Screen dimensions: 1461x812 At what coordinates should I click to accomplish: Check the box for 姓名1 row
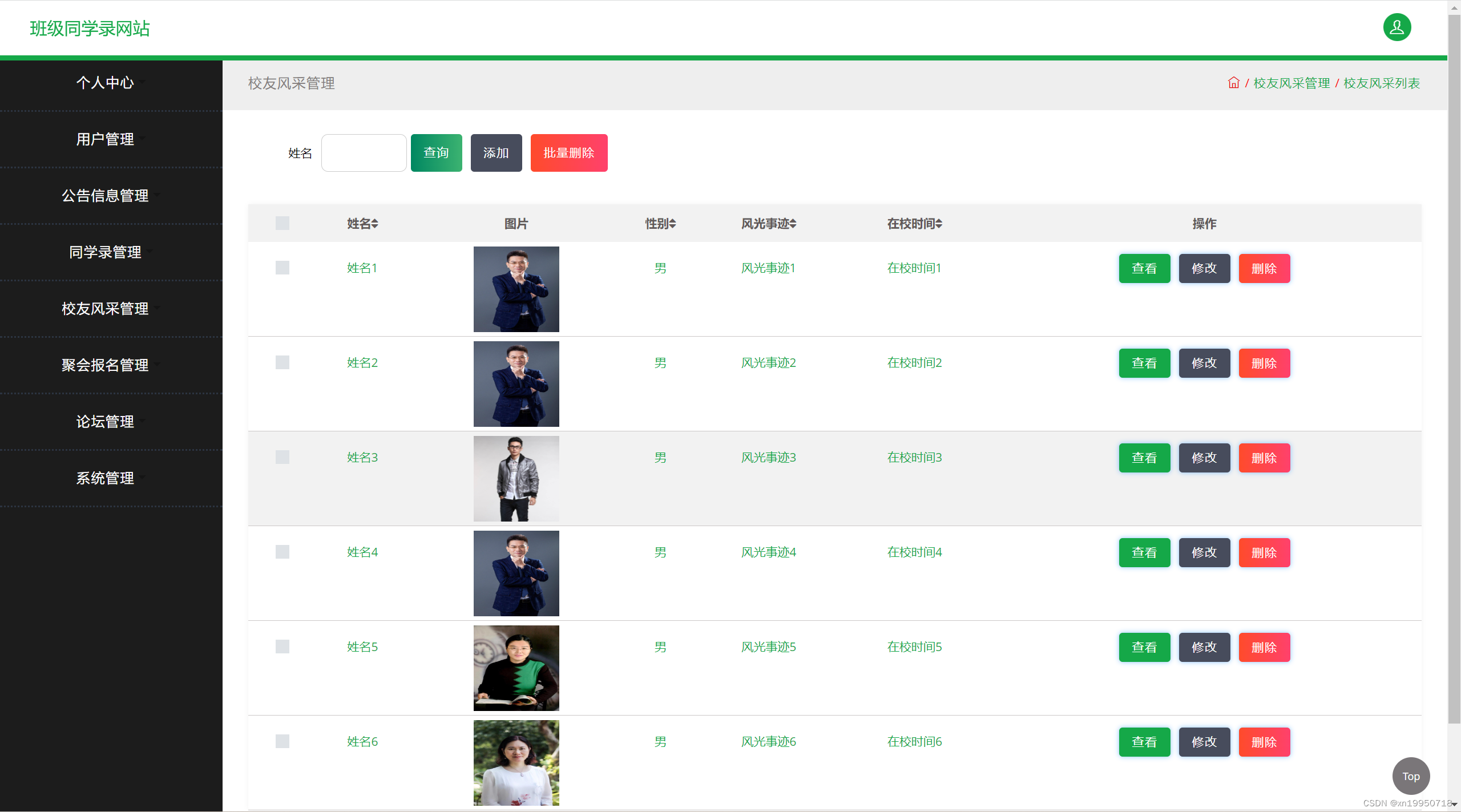pos(282,268)
